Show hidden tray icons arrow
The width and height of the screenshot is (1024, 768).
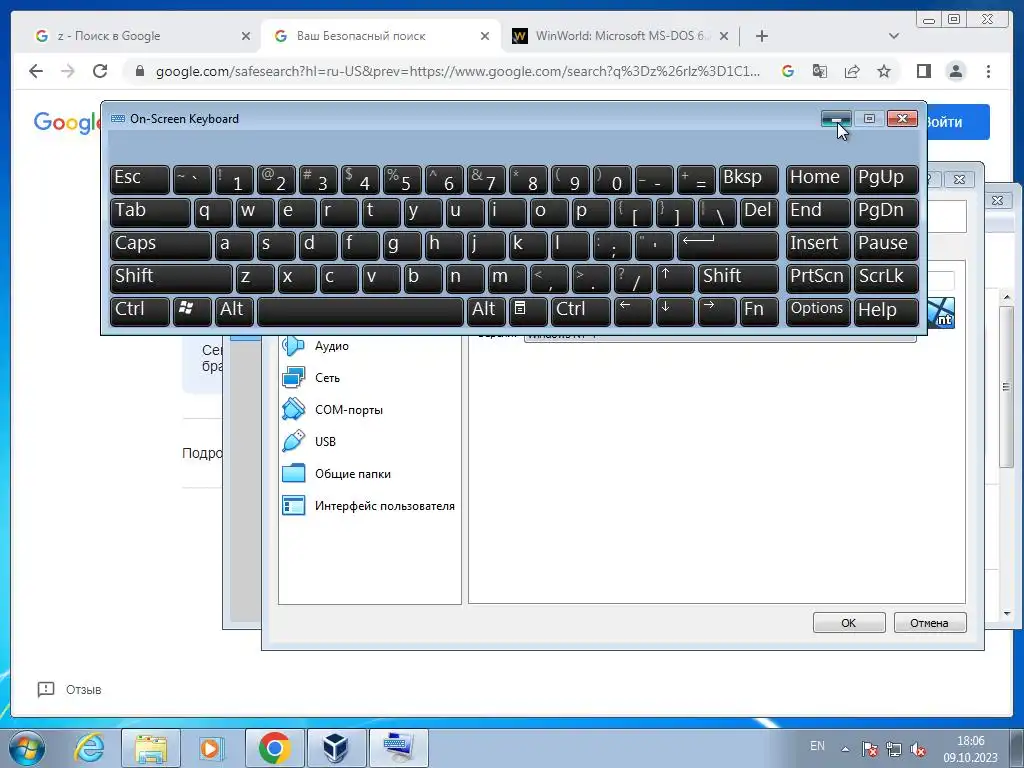[845, 749]
